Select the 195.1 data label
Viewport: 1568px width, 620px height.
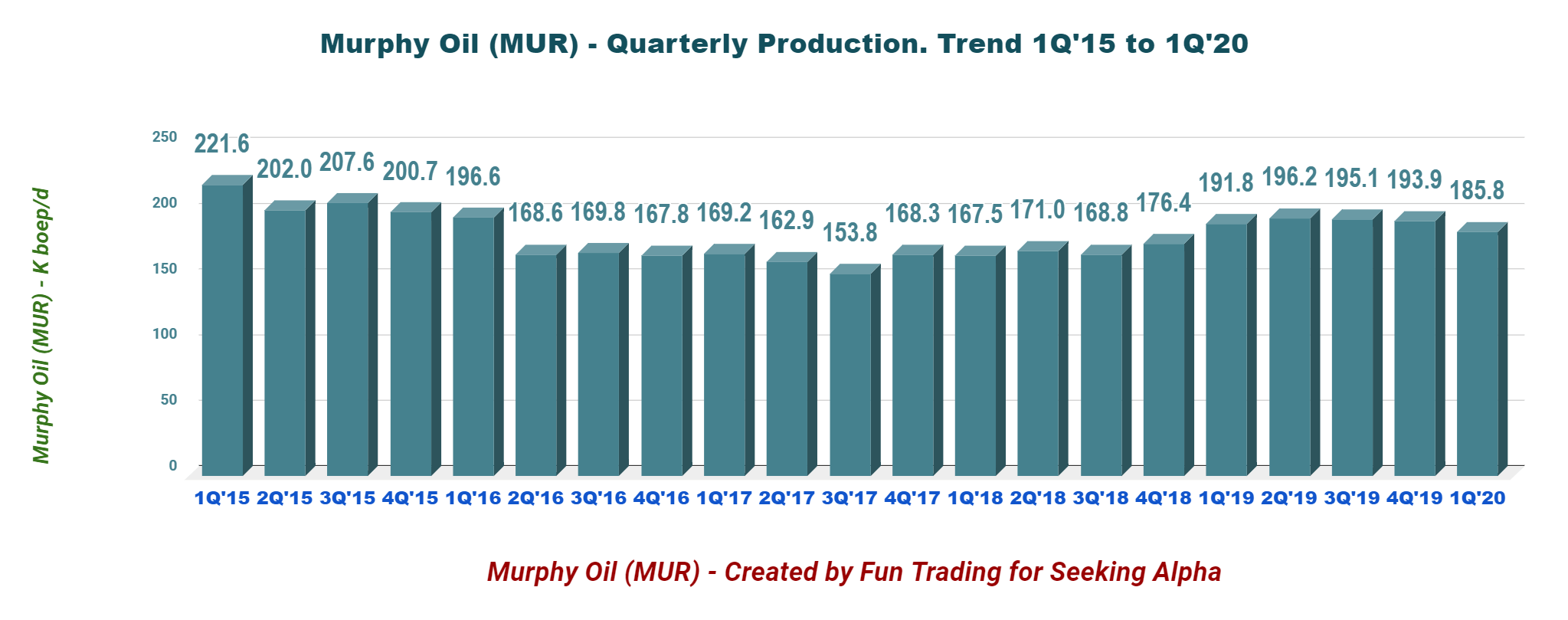[1352, 178]
